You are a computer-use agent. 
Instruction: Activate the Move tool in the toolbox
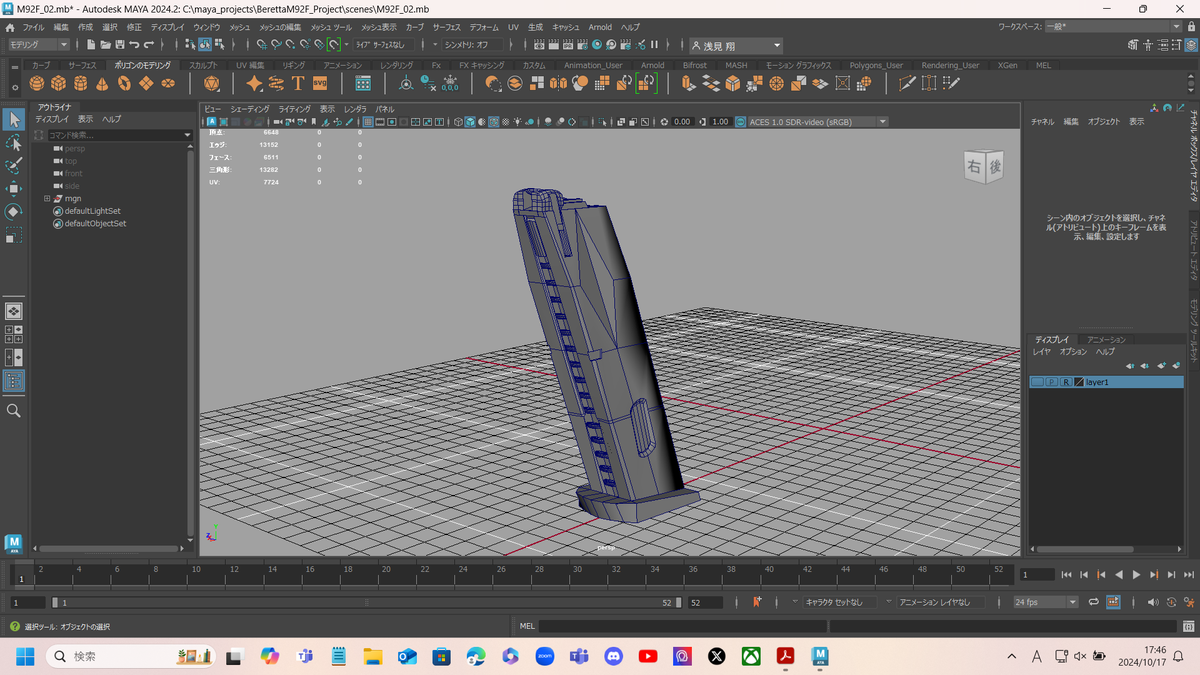coord(14,189)
